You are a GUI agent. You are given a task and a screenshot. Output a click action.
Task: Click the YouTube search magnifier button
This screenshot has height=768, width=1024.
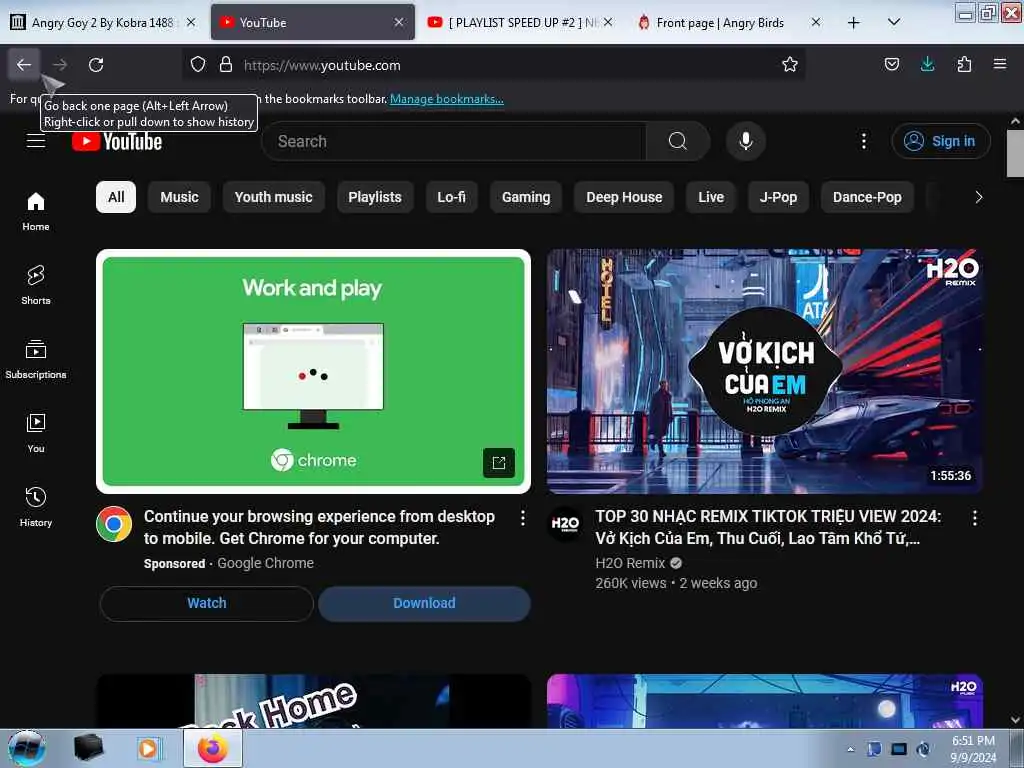(x=678, y=141)
